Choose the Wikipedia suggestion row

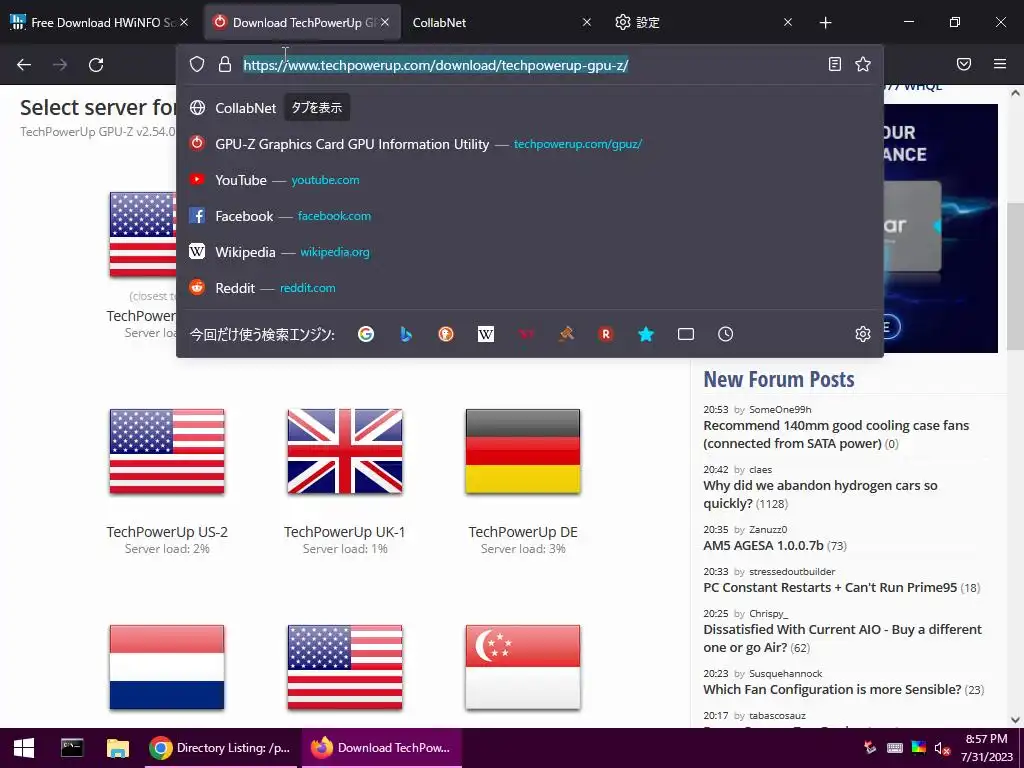coord(530,251)
